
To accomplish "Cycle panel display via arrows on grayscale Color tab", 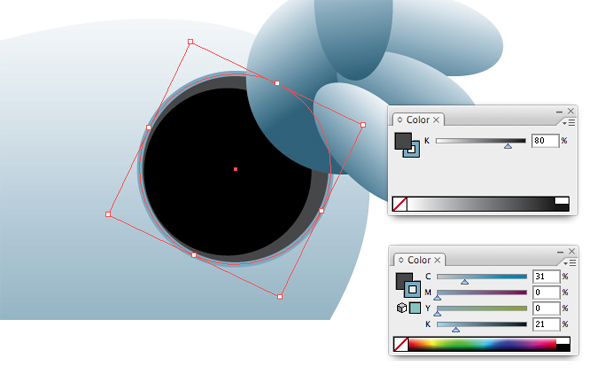I will [399, 120].
